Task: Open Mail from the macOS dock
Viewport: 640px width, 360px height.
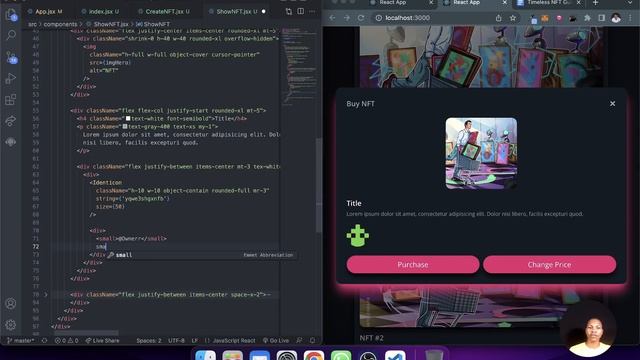Action: point(260,356)
